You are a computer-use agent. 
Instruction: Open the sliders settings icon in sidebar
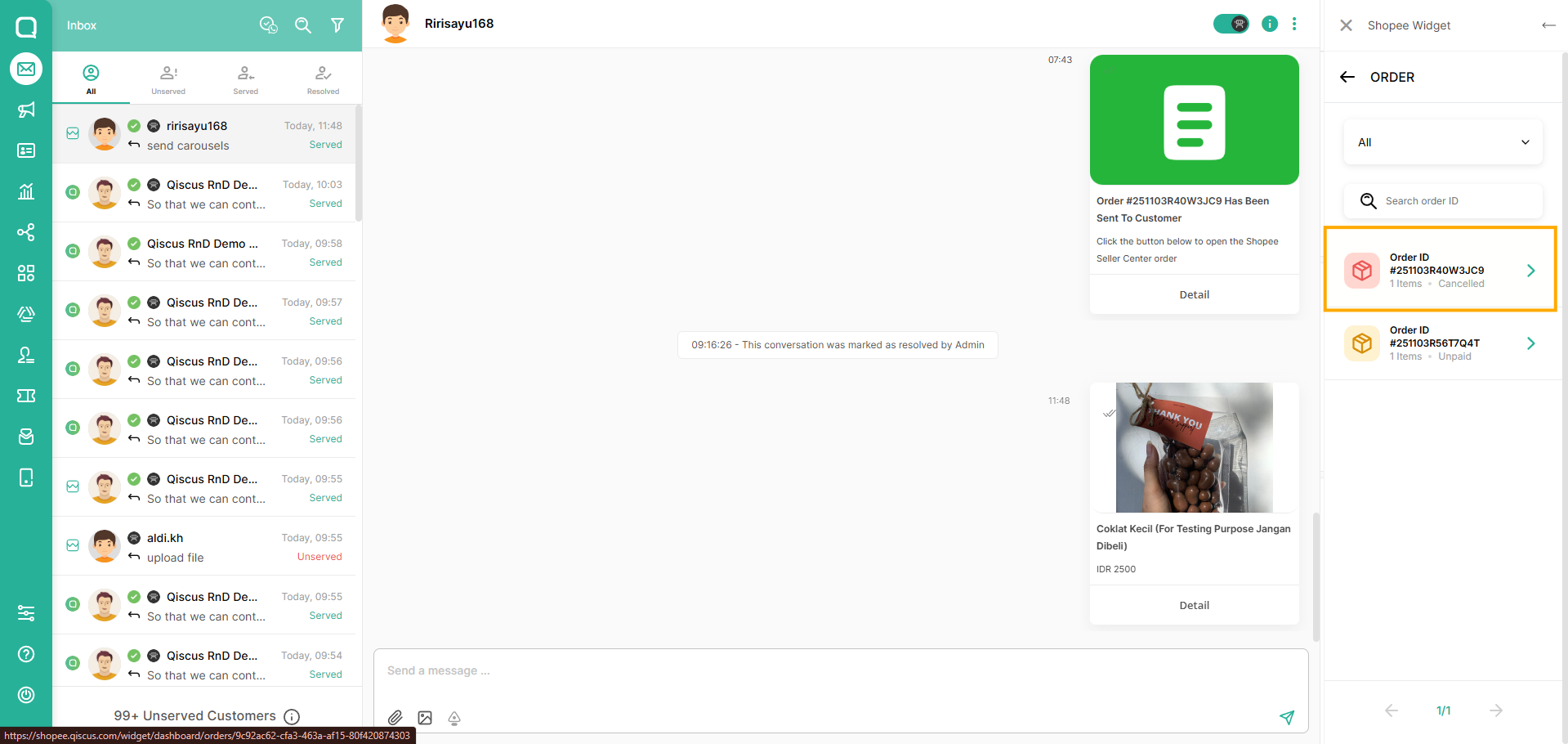pos(26,613)
